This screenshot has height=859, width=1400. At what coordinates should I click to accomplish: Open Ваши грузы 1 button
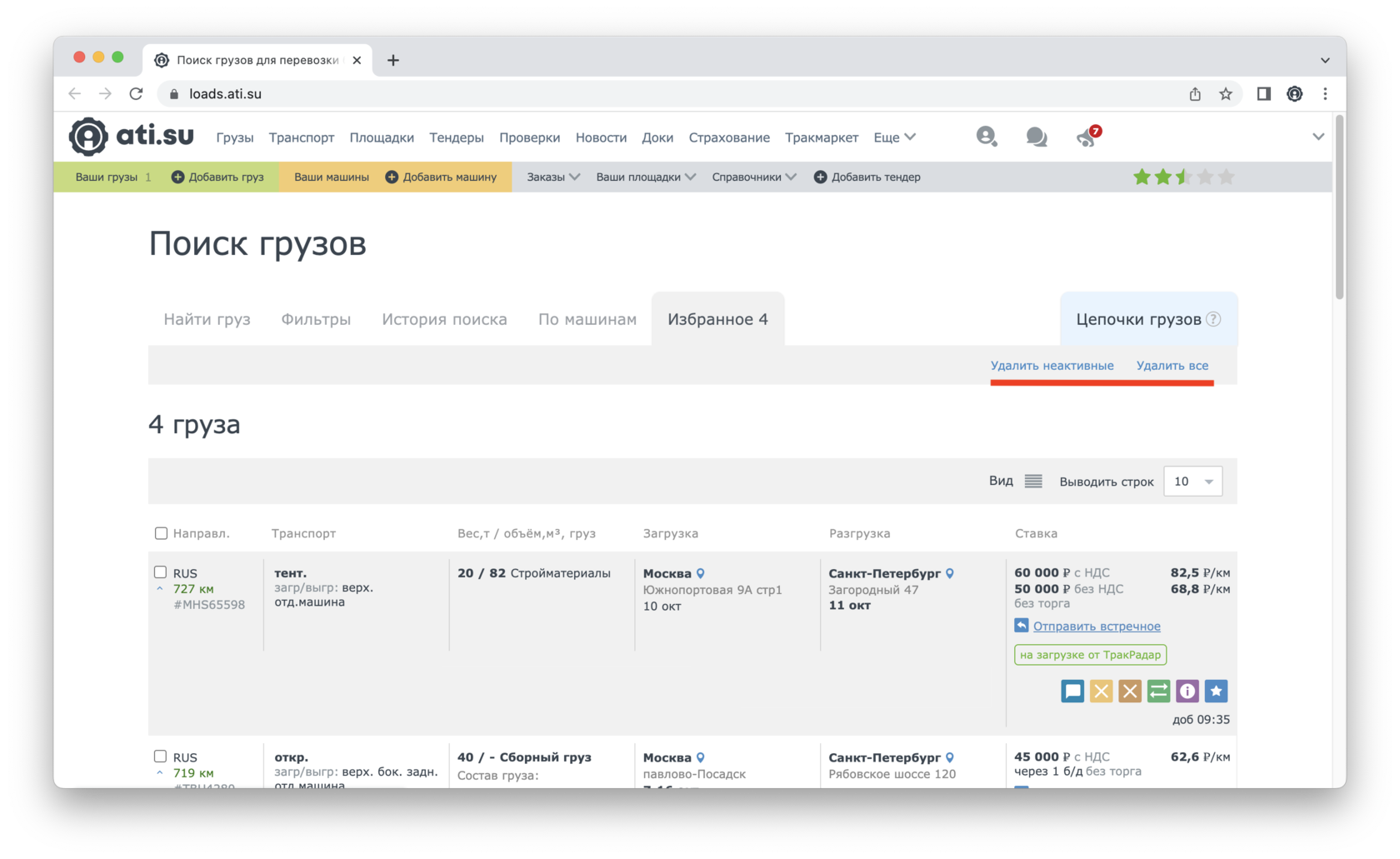click(x=113, y=177)
